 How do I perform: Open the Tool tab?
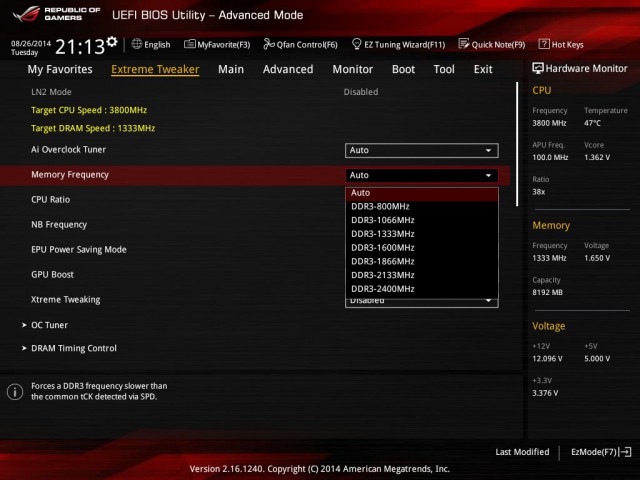(x=444, y=69)
